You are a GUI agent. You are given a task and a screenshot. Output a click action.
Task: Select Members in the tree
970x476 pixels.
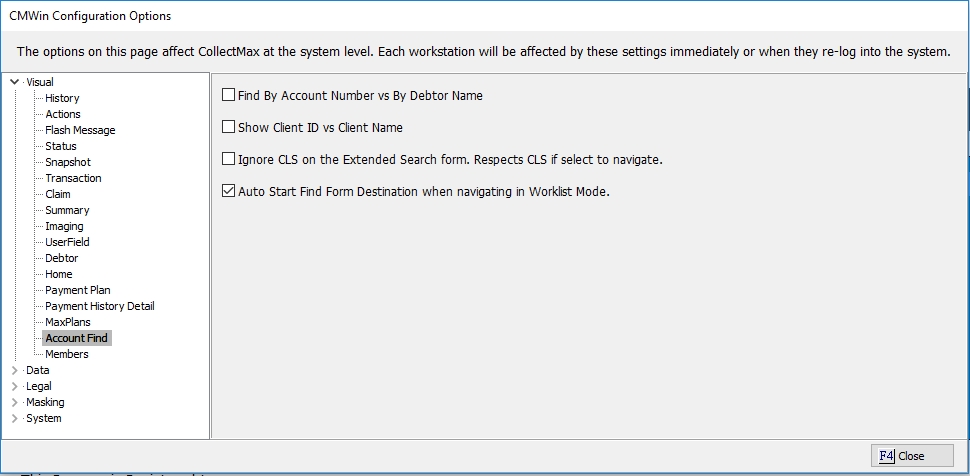(67, 354)
